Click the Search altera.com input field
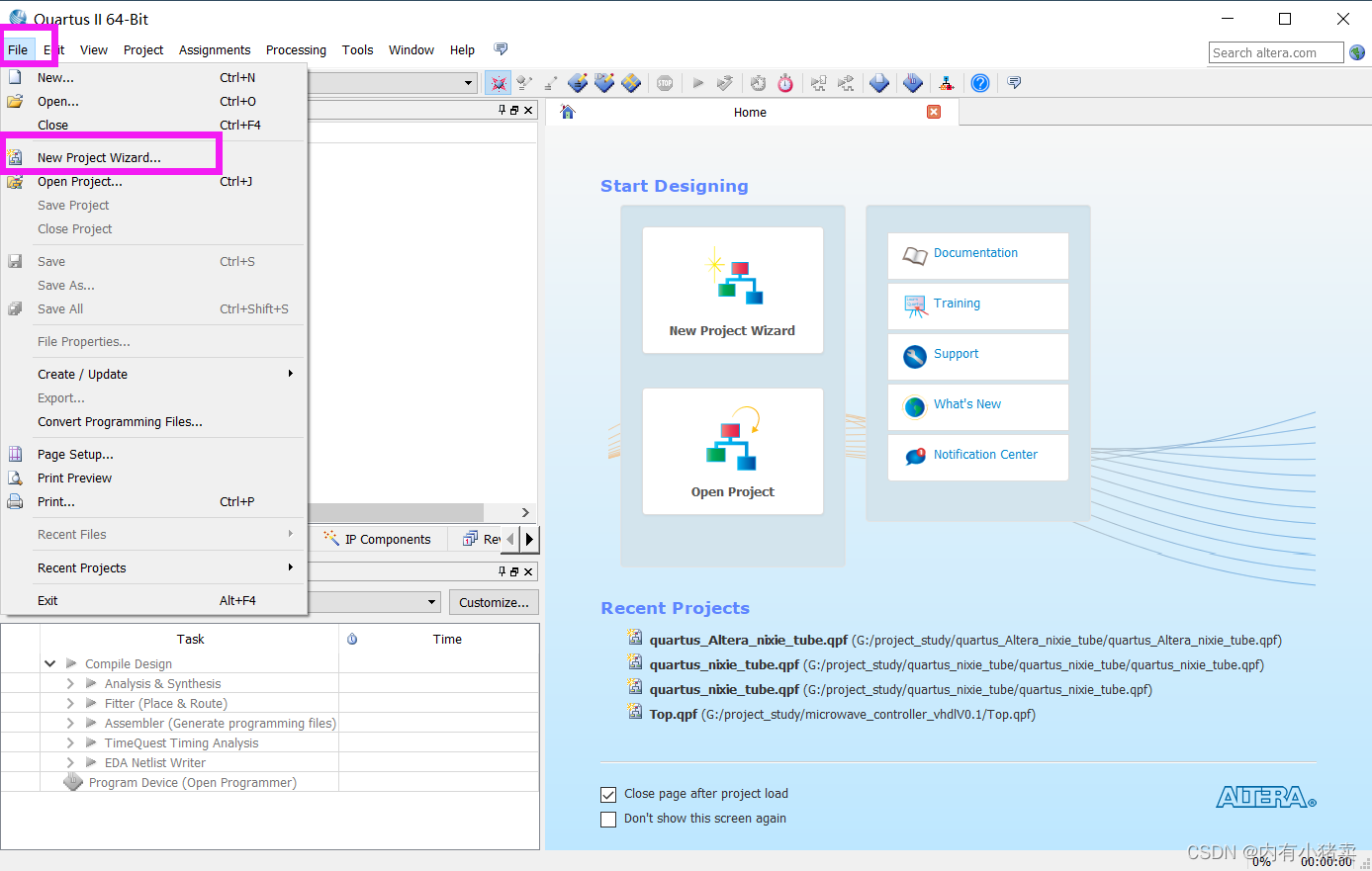The height and width of the screenshot is (871, 1372). pyautogui.click(x=1276, y=52)
